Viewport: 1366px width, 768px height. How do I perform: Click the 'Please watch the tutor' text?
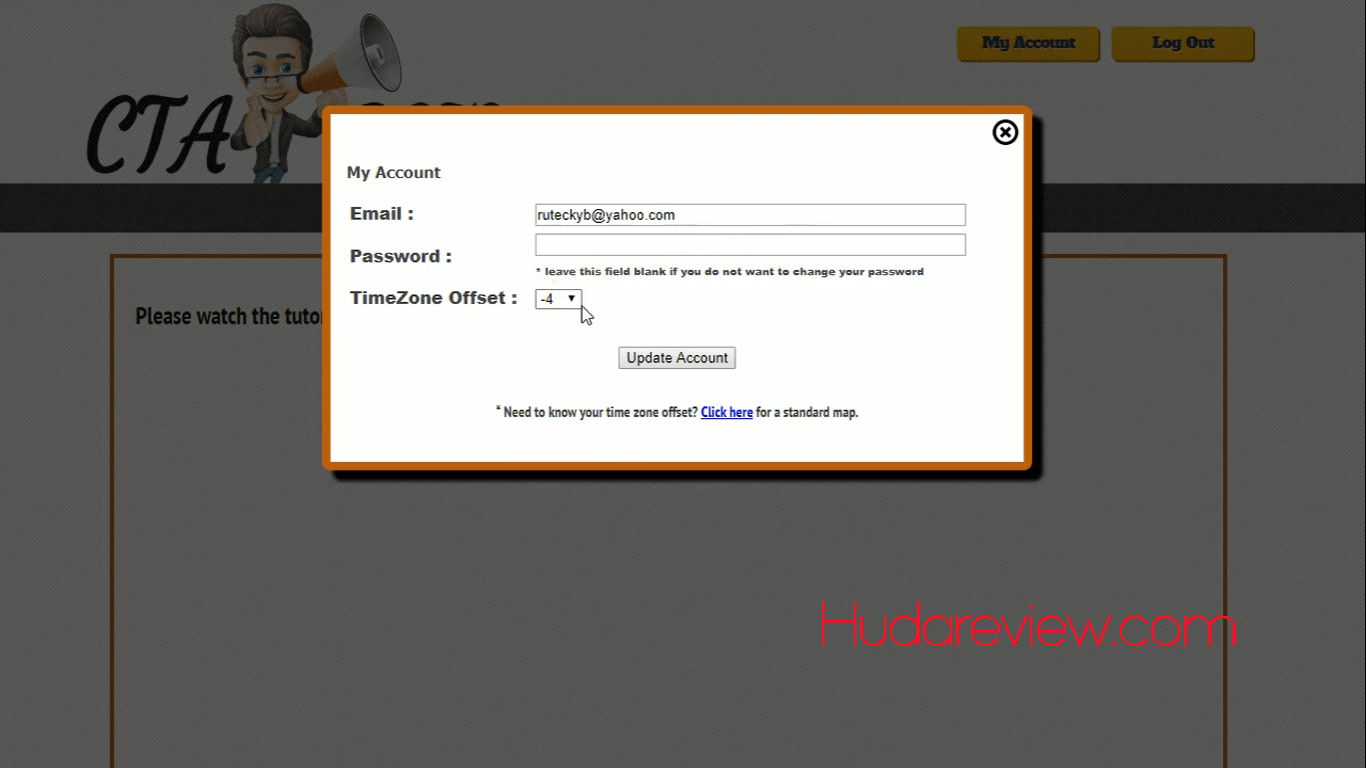[230, 316]
